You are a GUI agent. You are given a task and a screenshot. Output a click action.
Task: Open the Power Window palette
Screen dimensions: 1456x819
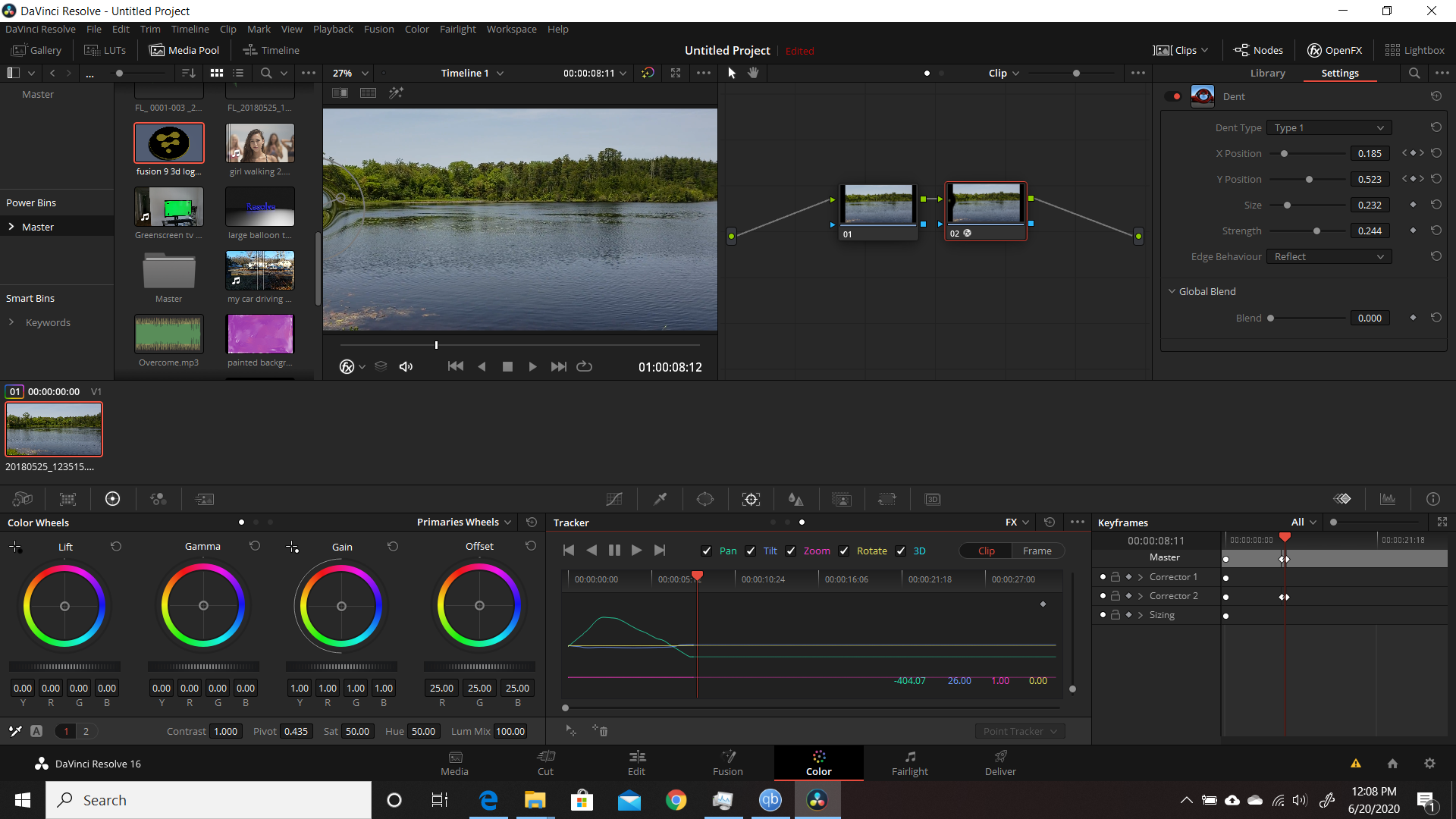pyautogui.click(x=705, y=499)
